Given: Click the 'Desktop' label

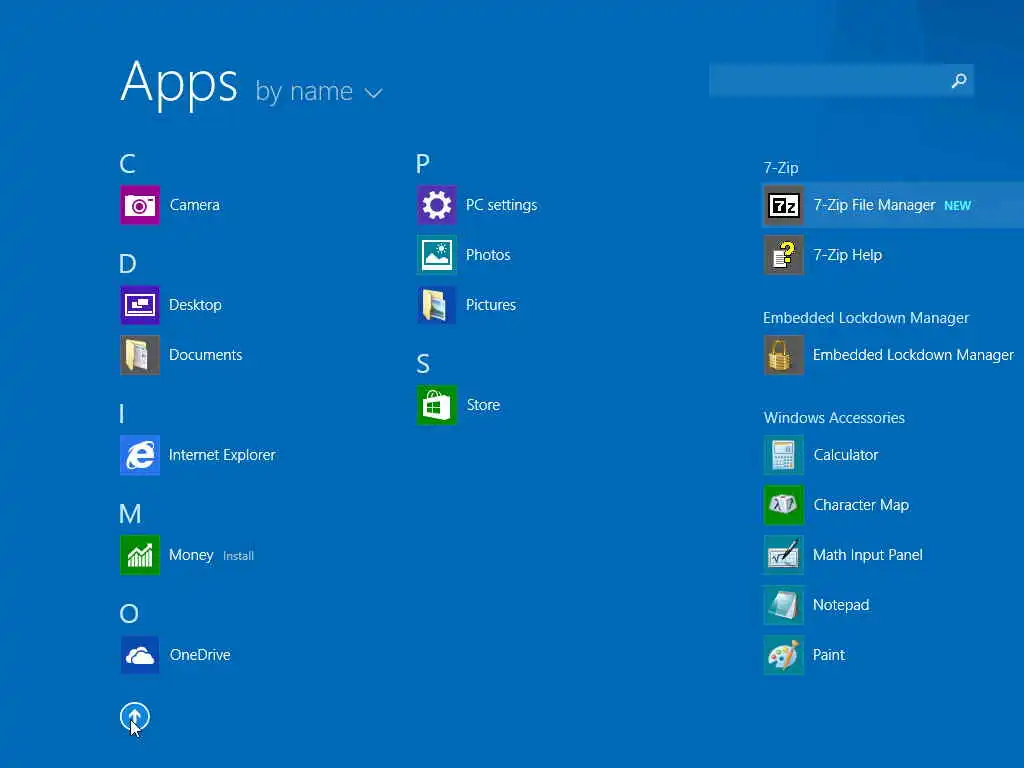Looking at the screenshot, I should click(195, 305).
